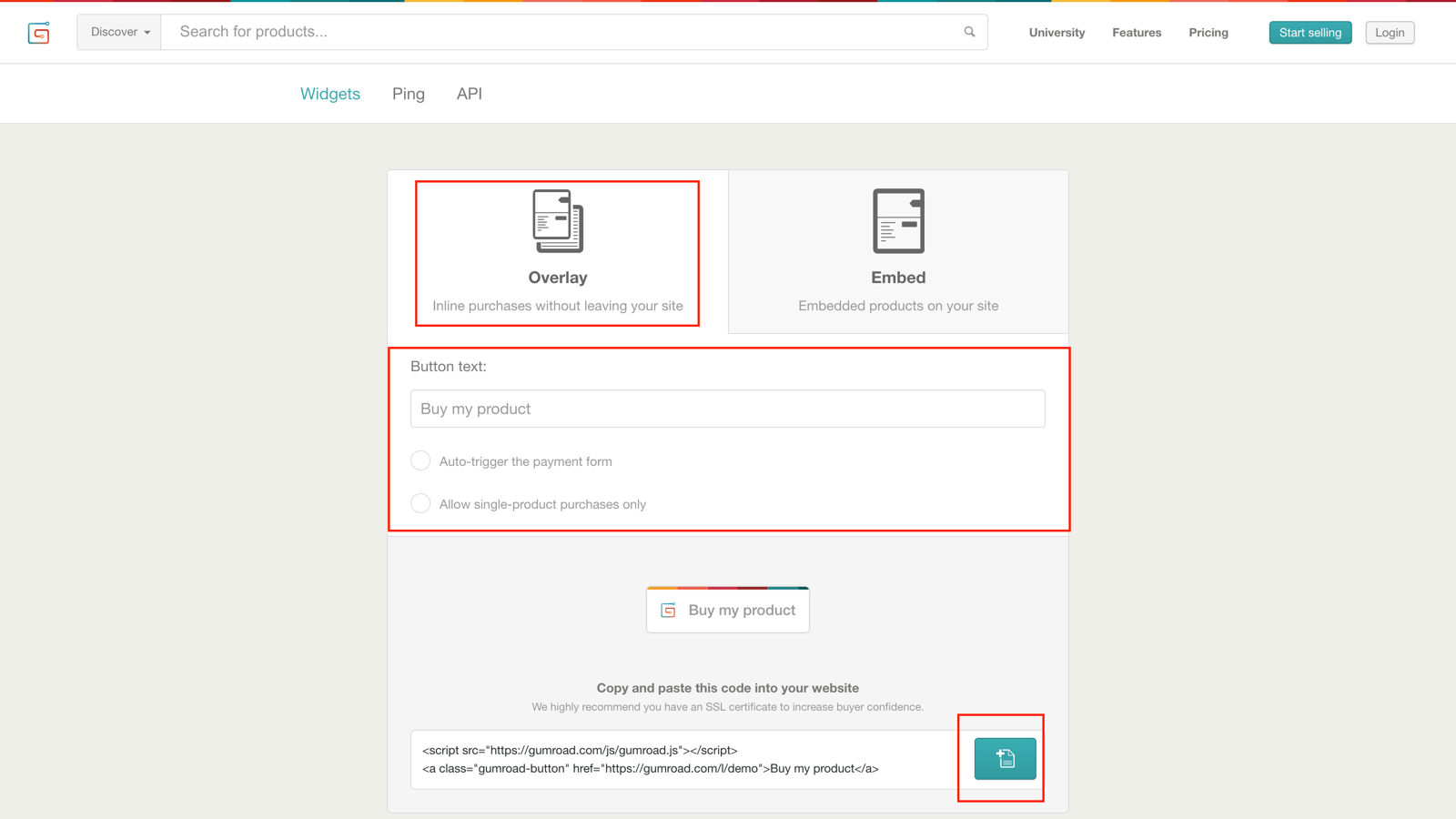The height and width of the screenshot is (819, 1456).
Task: Click inside the Button text field
Action: 727,408
